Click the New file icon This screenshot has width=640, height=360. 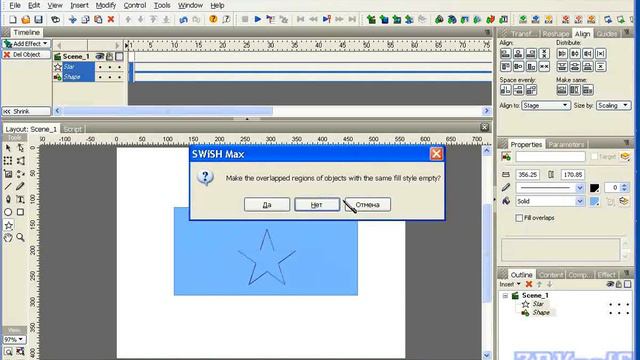[x=13, y=20]
